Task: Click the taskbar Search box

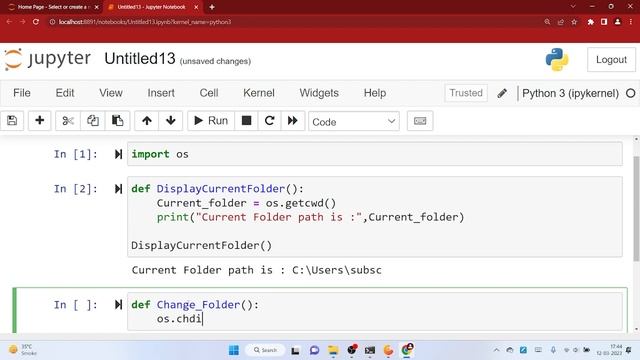Action: coord(265,350)
